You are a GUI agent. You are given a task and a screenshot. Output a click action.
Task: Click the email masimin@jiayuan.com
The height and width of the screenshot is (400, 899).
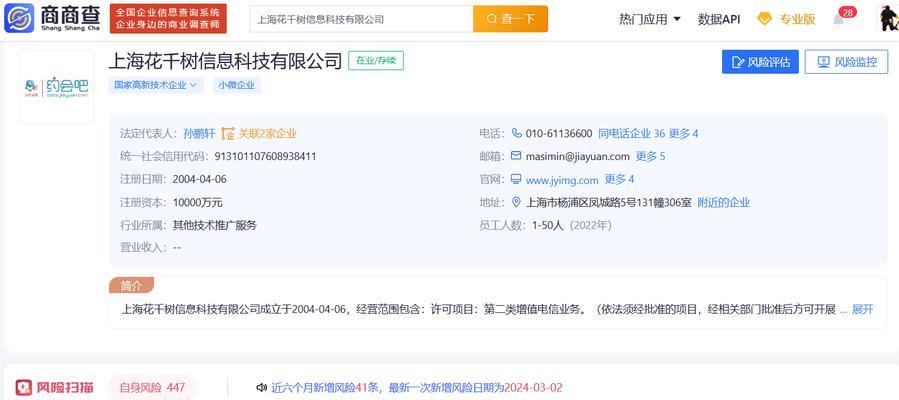pyautogui.click(x=577, y=156)
